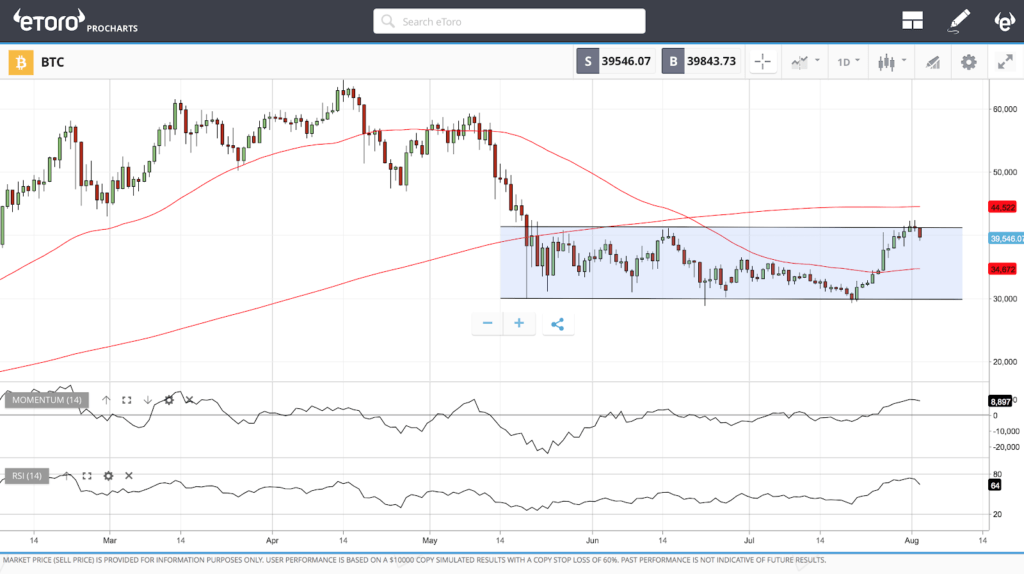Open the 1D timeframe dropdown
Screen dimensions: 1024x574
point(849,62)
